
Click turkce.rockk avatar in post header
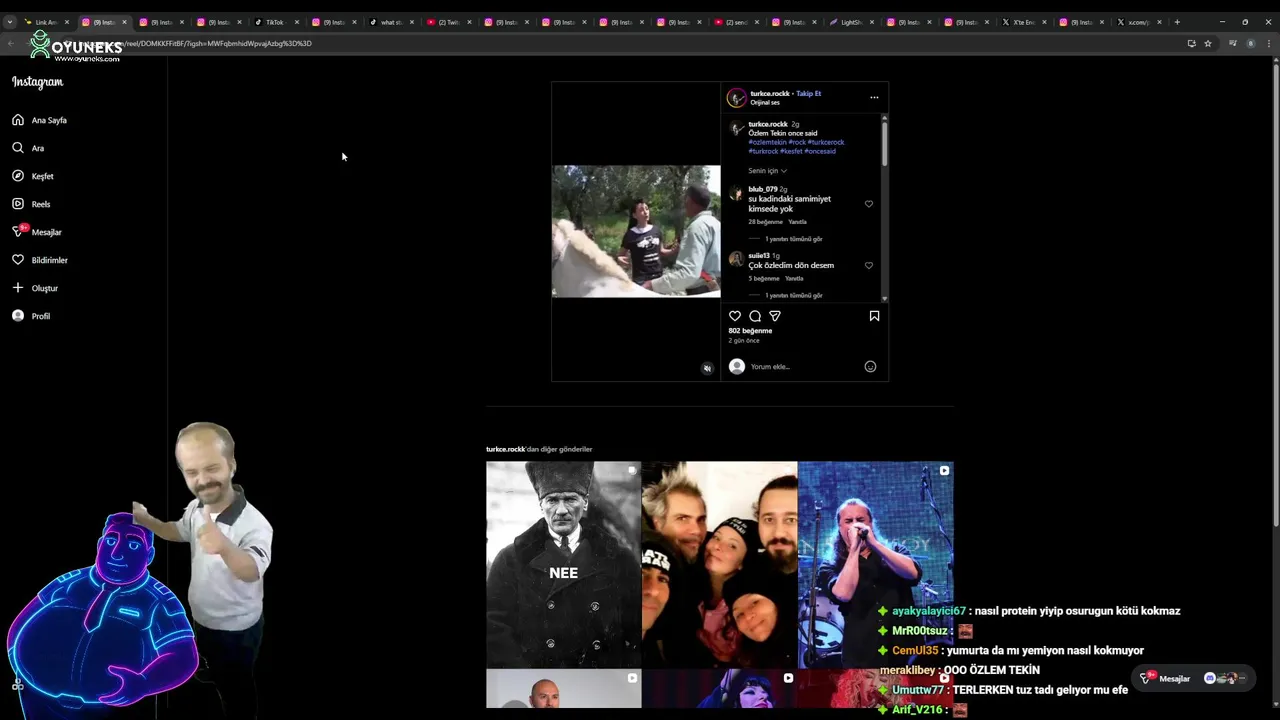point(737,97)
